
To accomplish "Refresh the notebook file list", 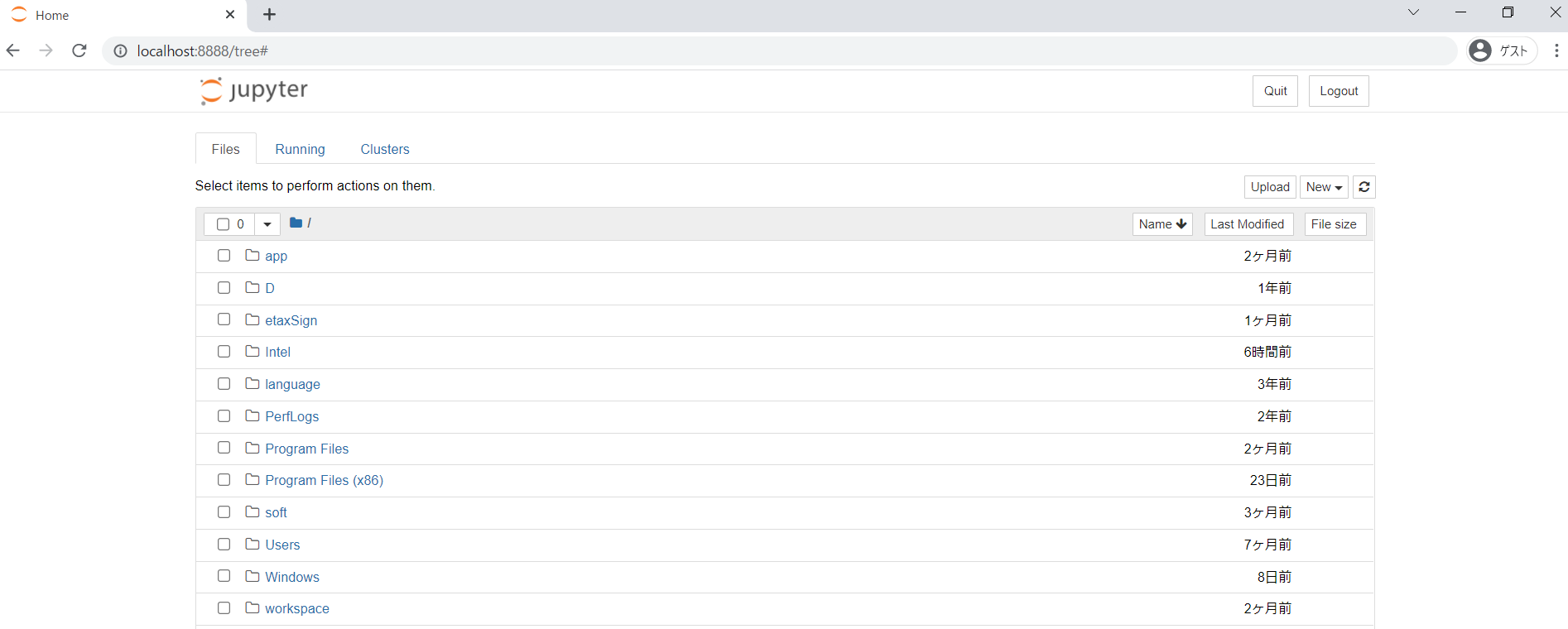I will tap(1364, 187).
